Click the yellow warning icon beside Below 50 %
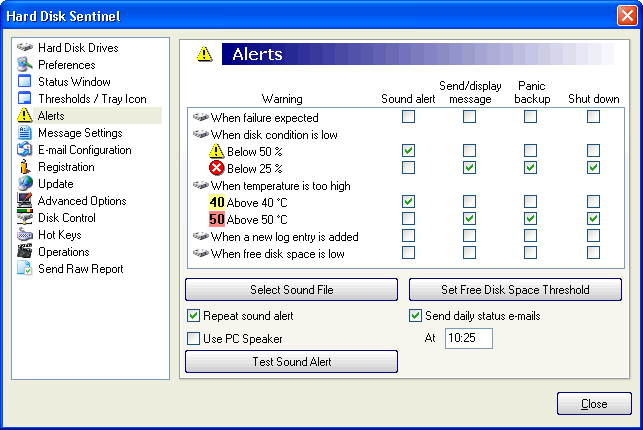Screen dimensions: 643x430 click(217, 151)
